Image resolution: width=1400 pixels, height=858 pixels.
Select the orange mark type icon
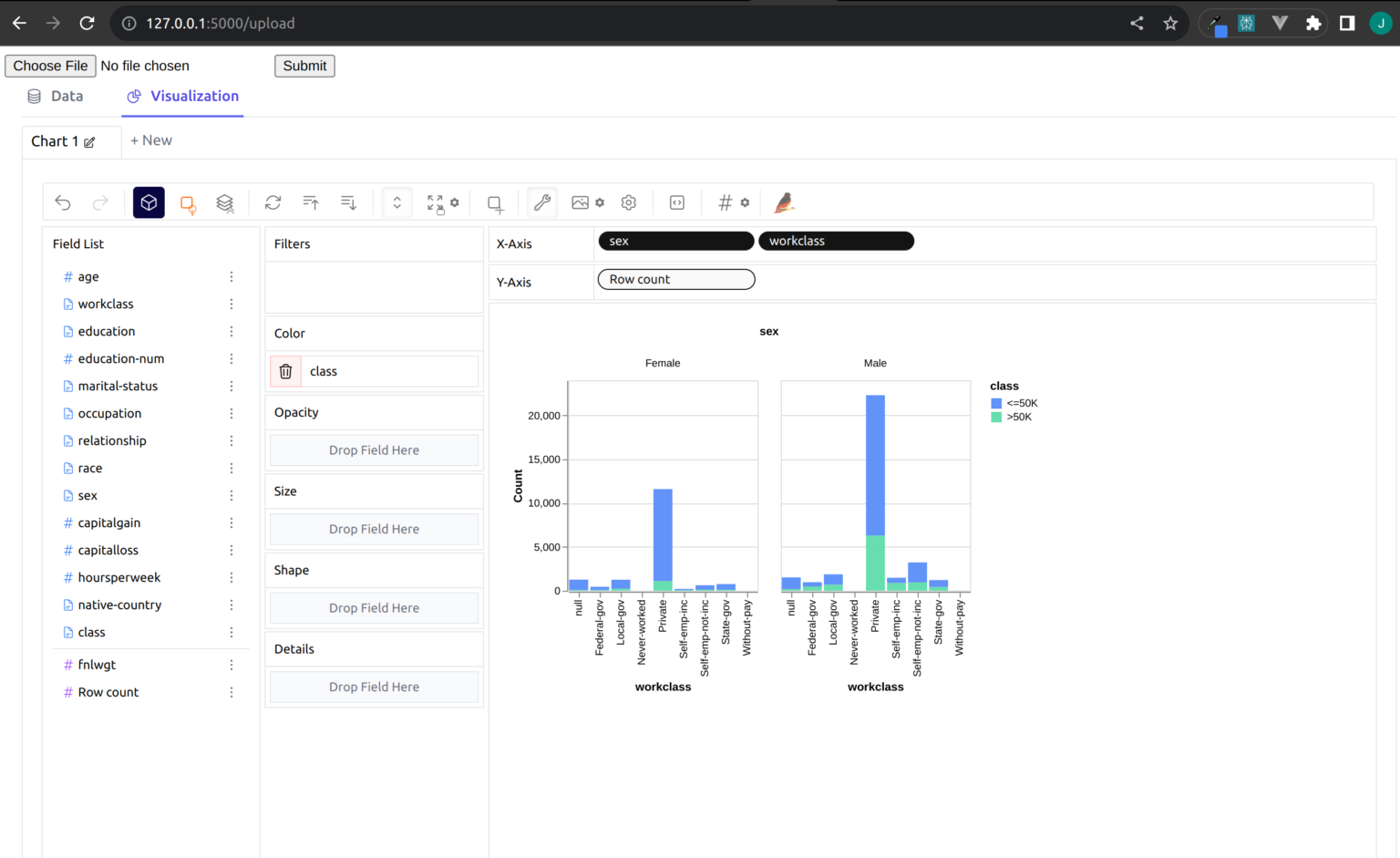point(188,203)
